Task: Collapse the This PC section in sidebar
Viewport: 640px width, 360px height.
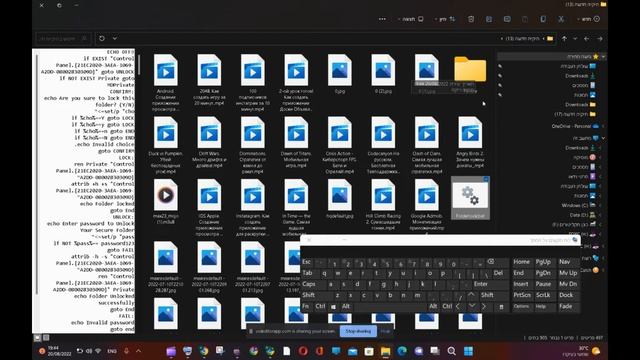Action: 603,138
